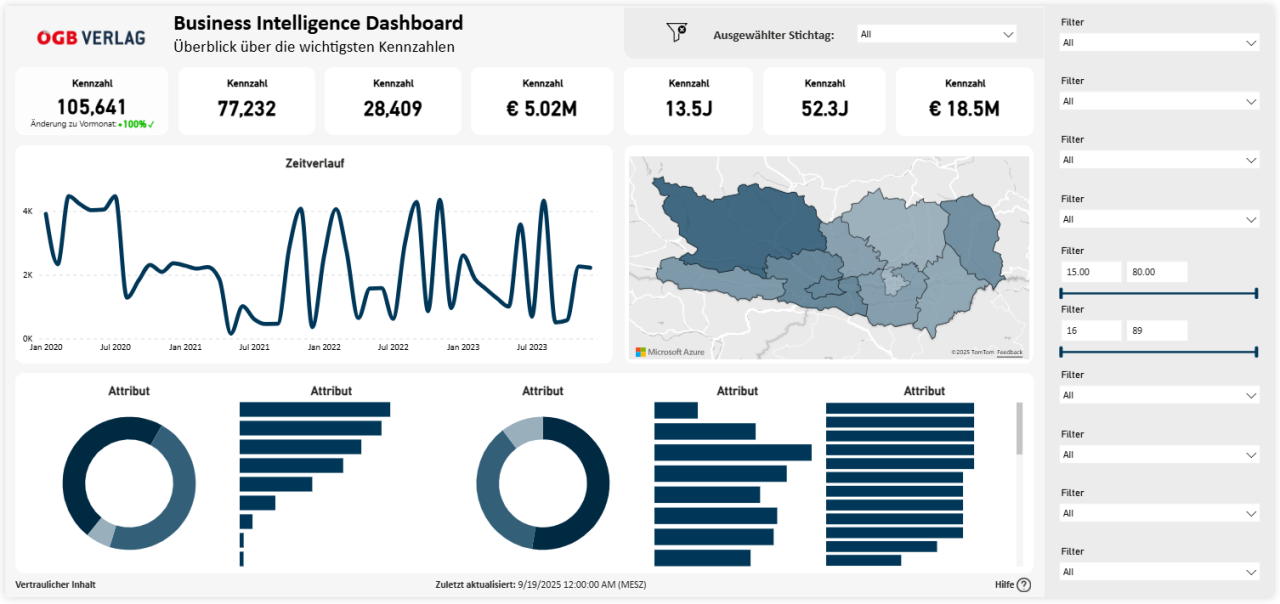Image resolution: width=1280 pixels, height=604 pixels.
Task: Select the 105,641 Kennzahl card
Action: click(x=91, y=101)
